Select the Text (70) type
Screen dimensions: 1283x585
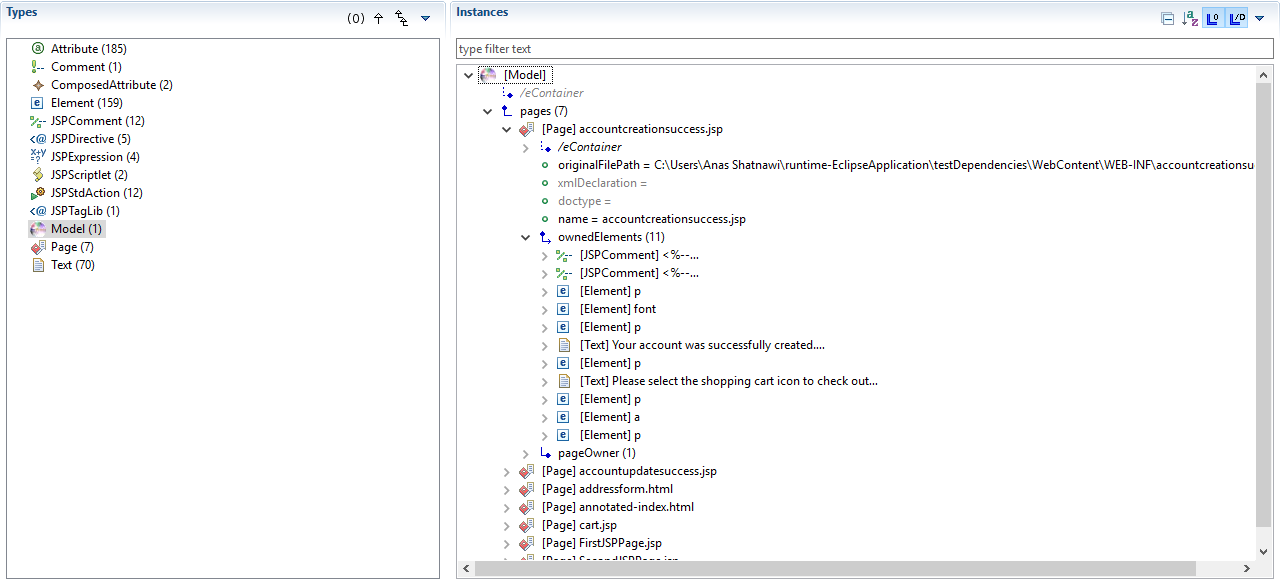point(72,265)
